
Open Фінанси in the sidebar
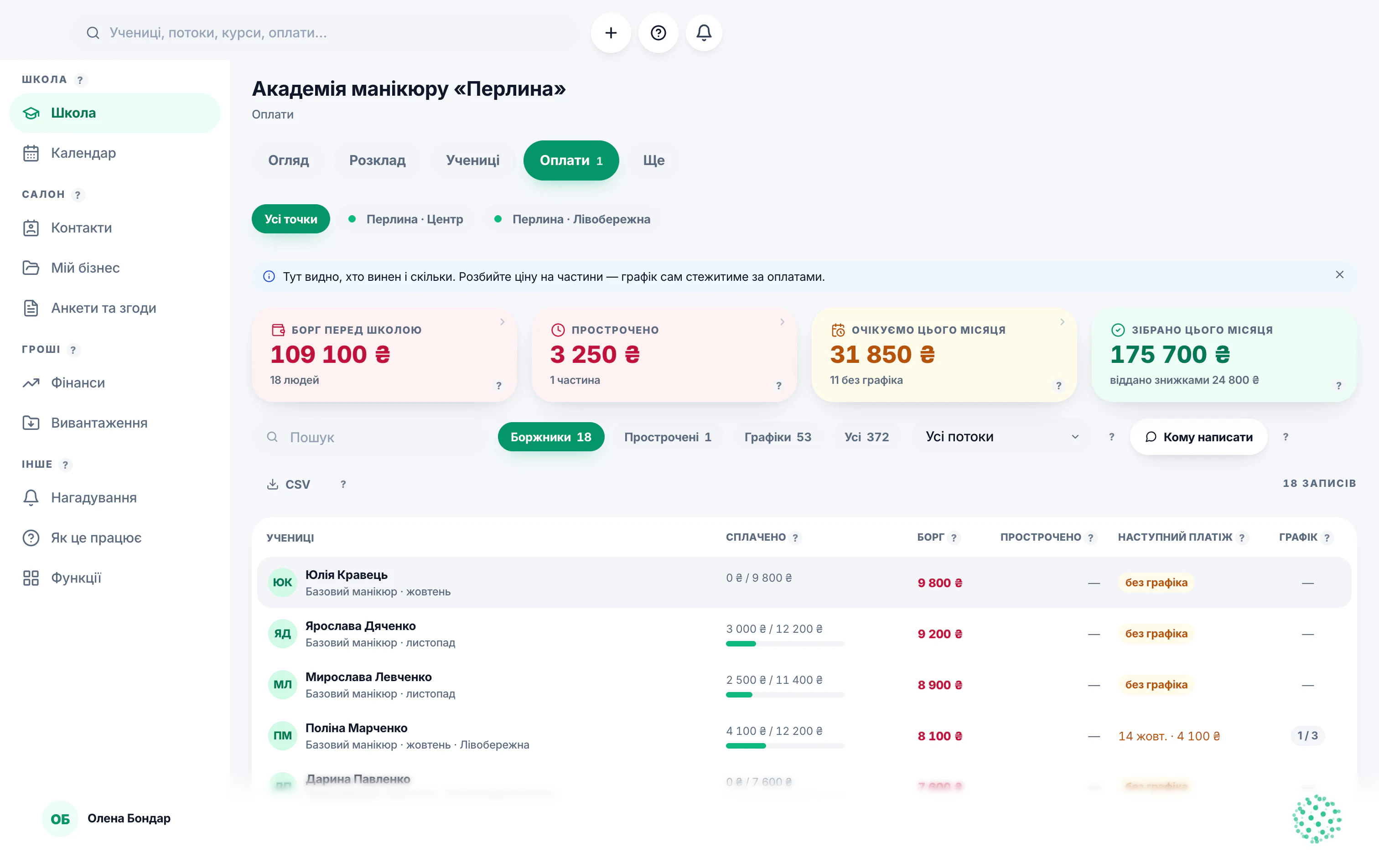(x=114, y=382)
